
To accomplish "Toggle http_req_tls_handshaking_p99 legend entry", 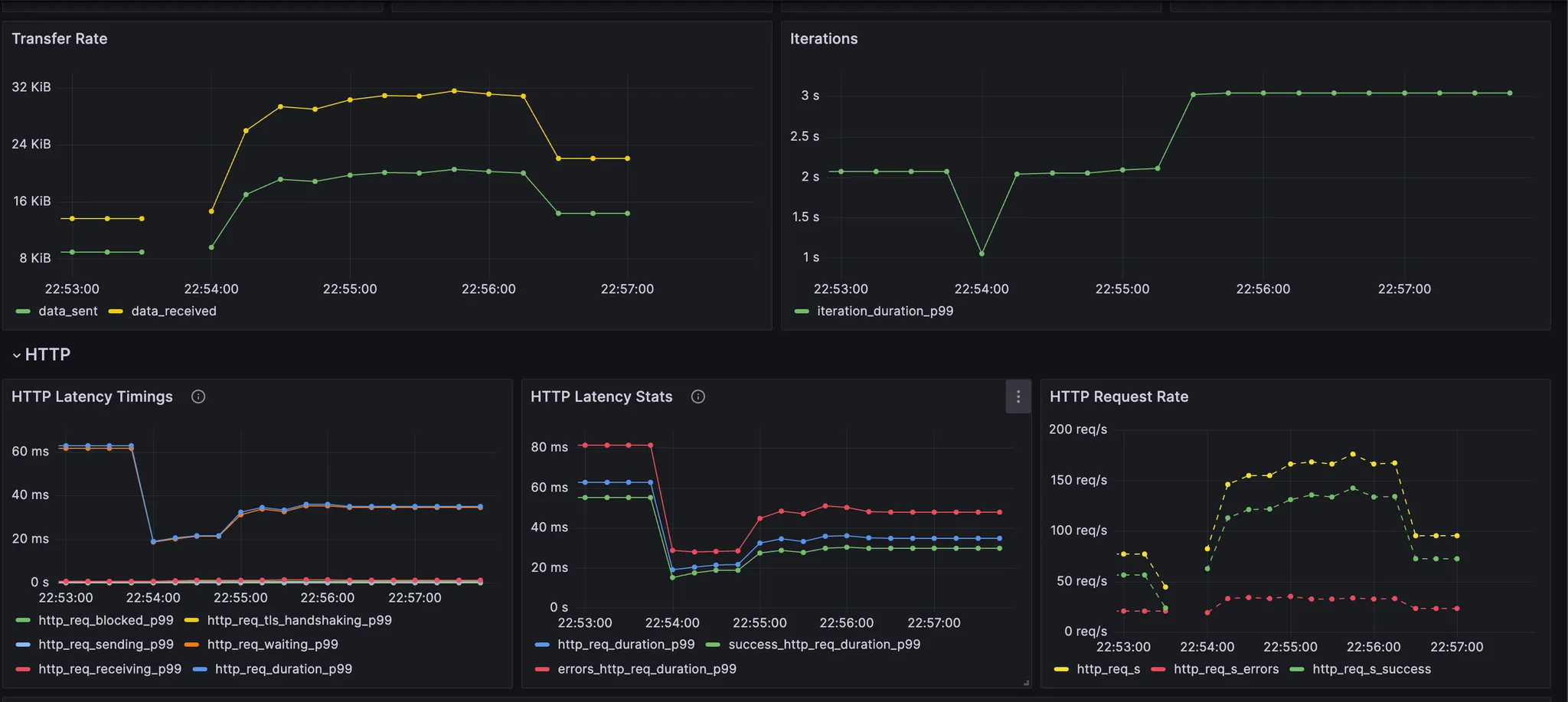I will click(x=299, y=620).
